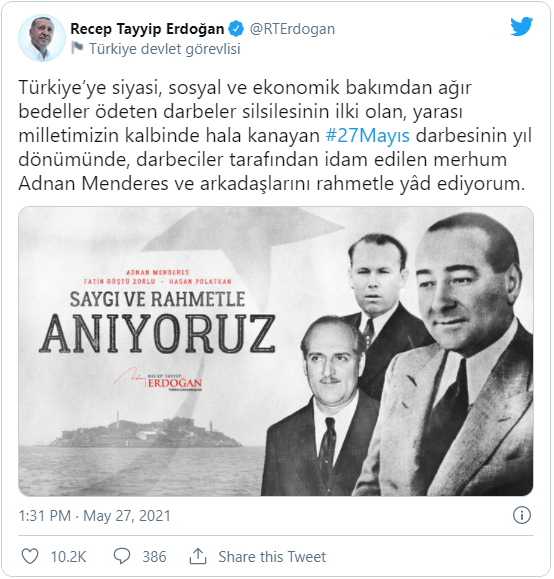
Task: Click the red Erdoğan signature logo
Action: point(158,380)
